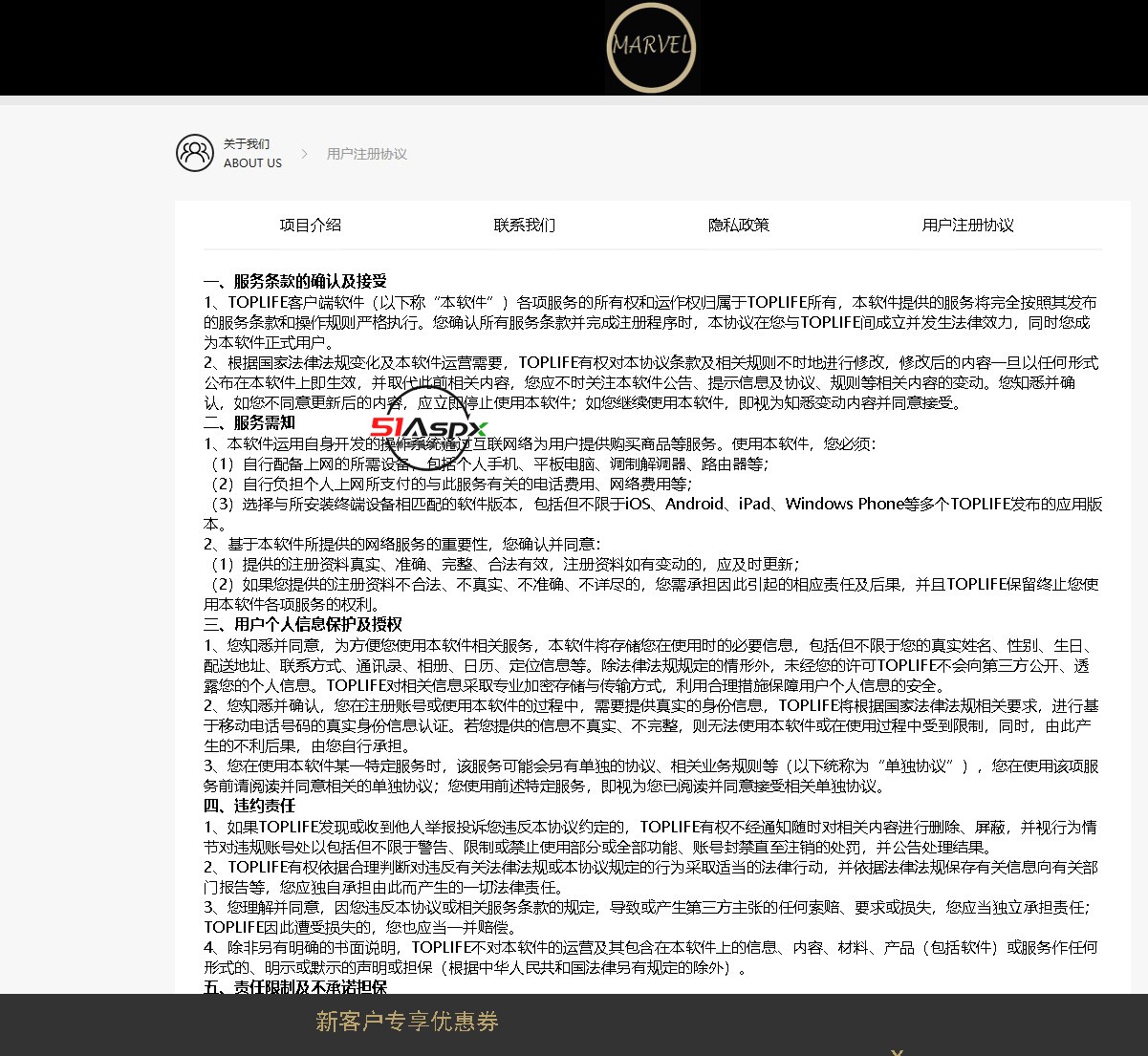Click the paragraph 2、TOPLIFE有权依据合理判断
Image resolution: width=1148 pixels, height=1056 pixels.
pos(651,876)
